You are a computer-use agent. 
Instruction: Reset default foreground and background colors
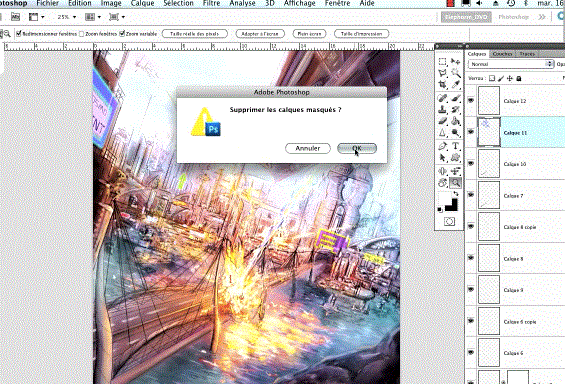click(x=440, y=209)
